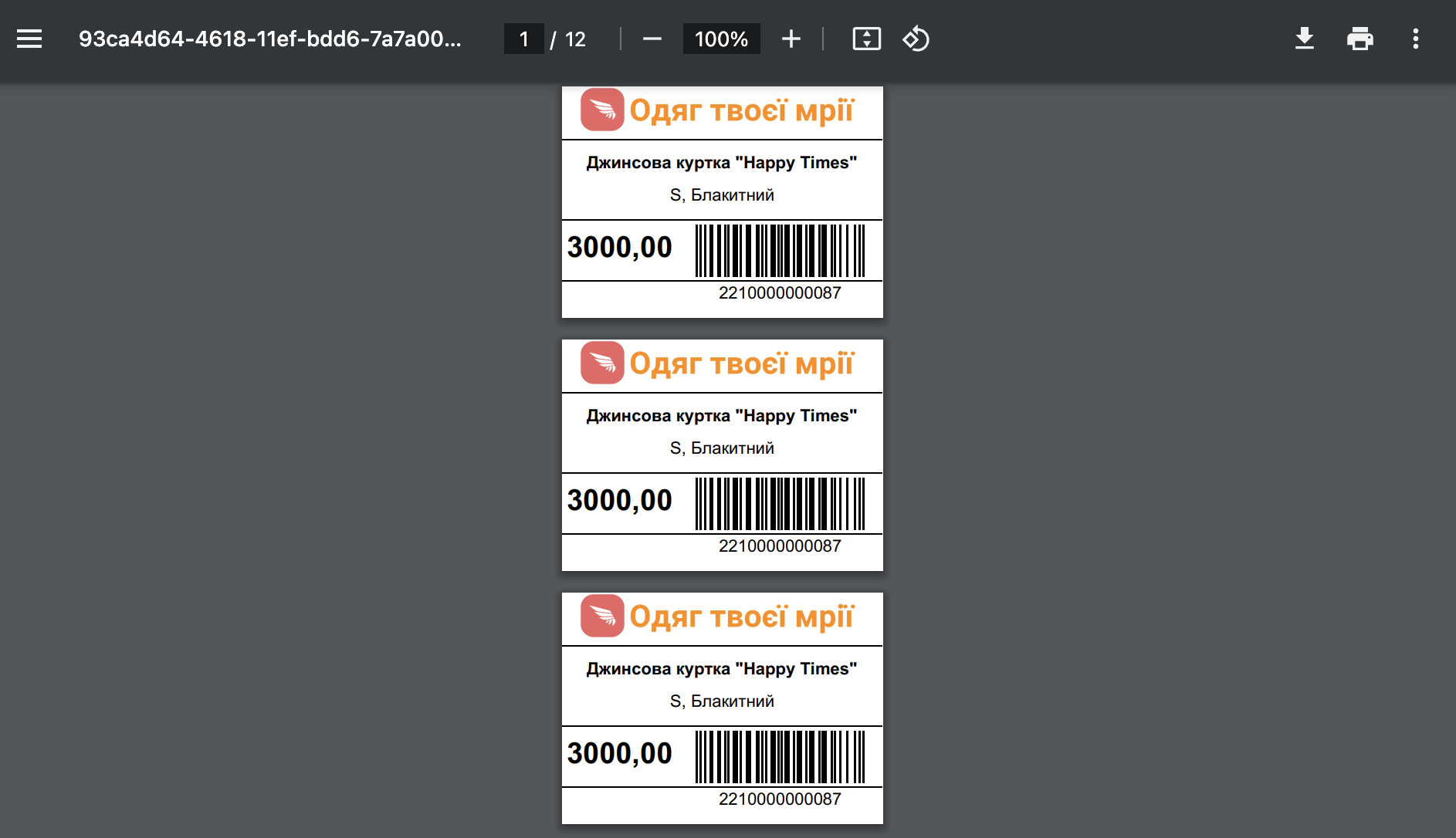Click the first label's product name text
Screen dimensions: 1456x838
[722, 163]
